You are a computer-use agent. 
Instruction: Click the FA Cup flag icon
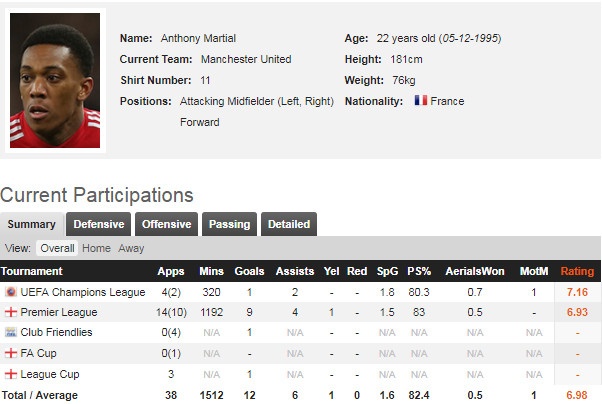tap(11, 353)
